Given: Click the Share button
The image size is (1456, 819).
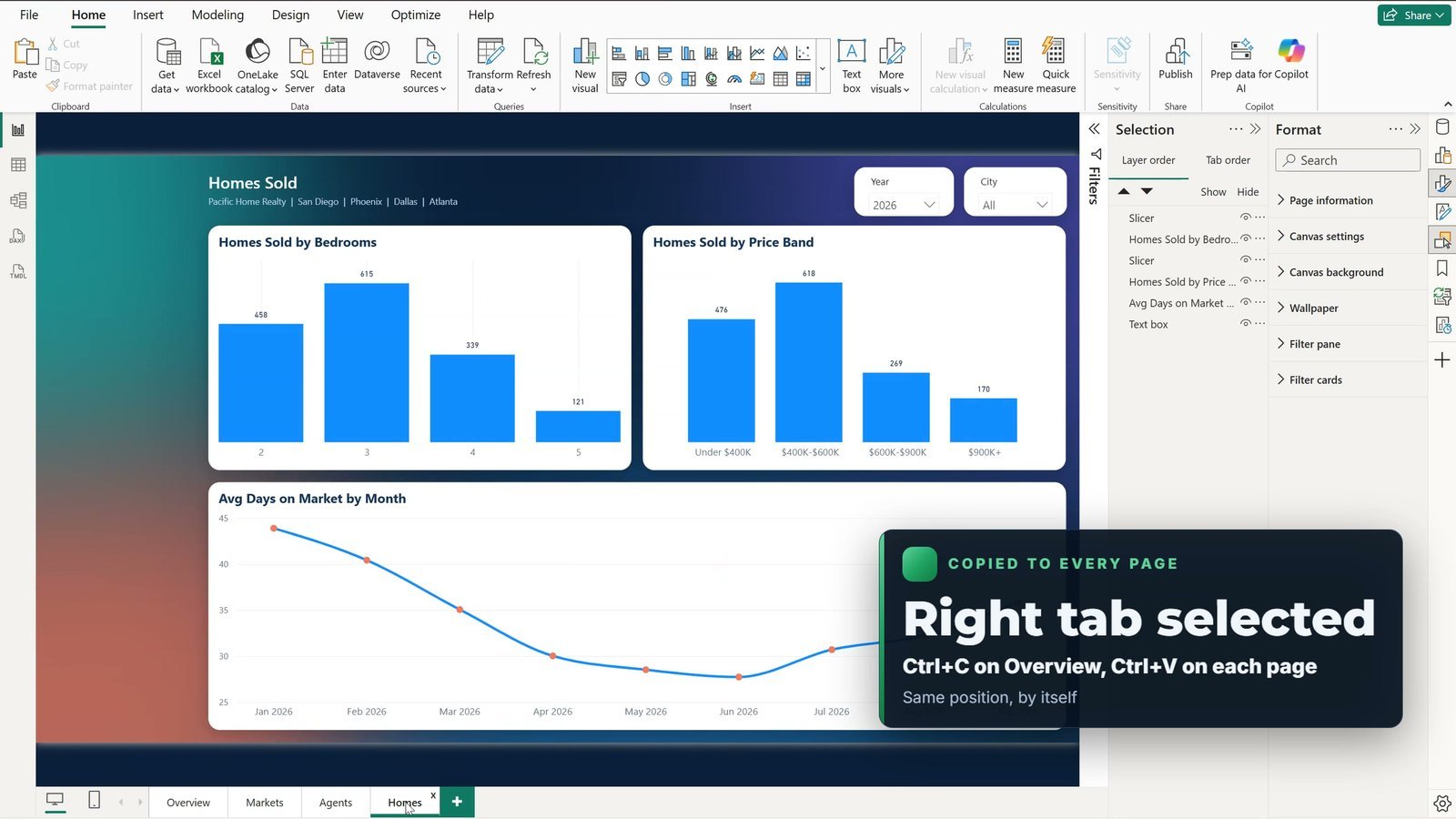Looking at the screenshot, I should click(x=1413, y=15).
